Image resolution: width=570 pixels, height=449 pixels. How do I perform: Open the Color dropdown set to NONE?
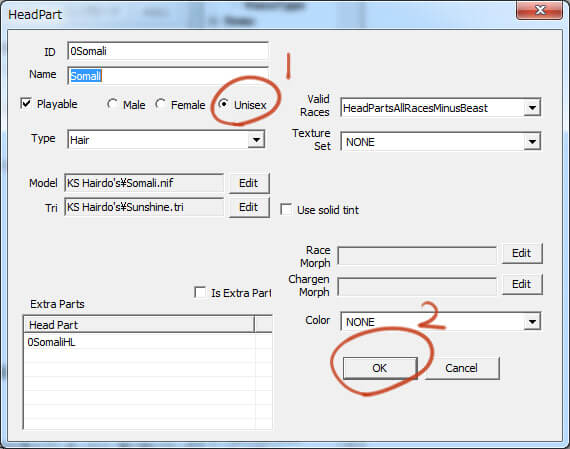coord(440,322)
